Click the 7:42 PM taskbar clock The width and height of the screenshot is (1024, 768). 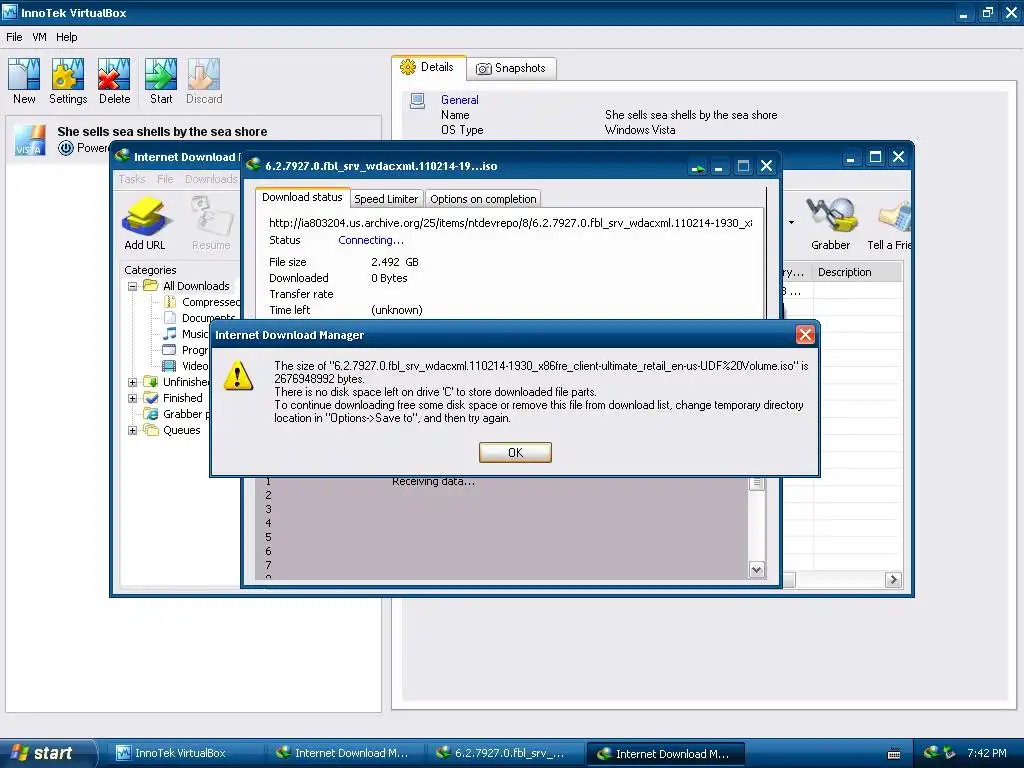[x=987, y=753]
